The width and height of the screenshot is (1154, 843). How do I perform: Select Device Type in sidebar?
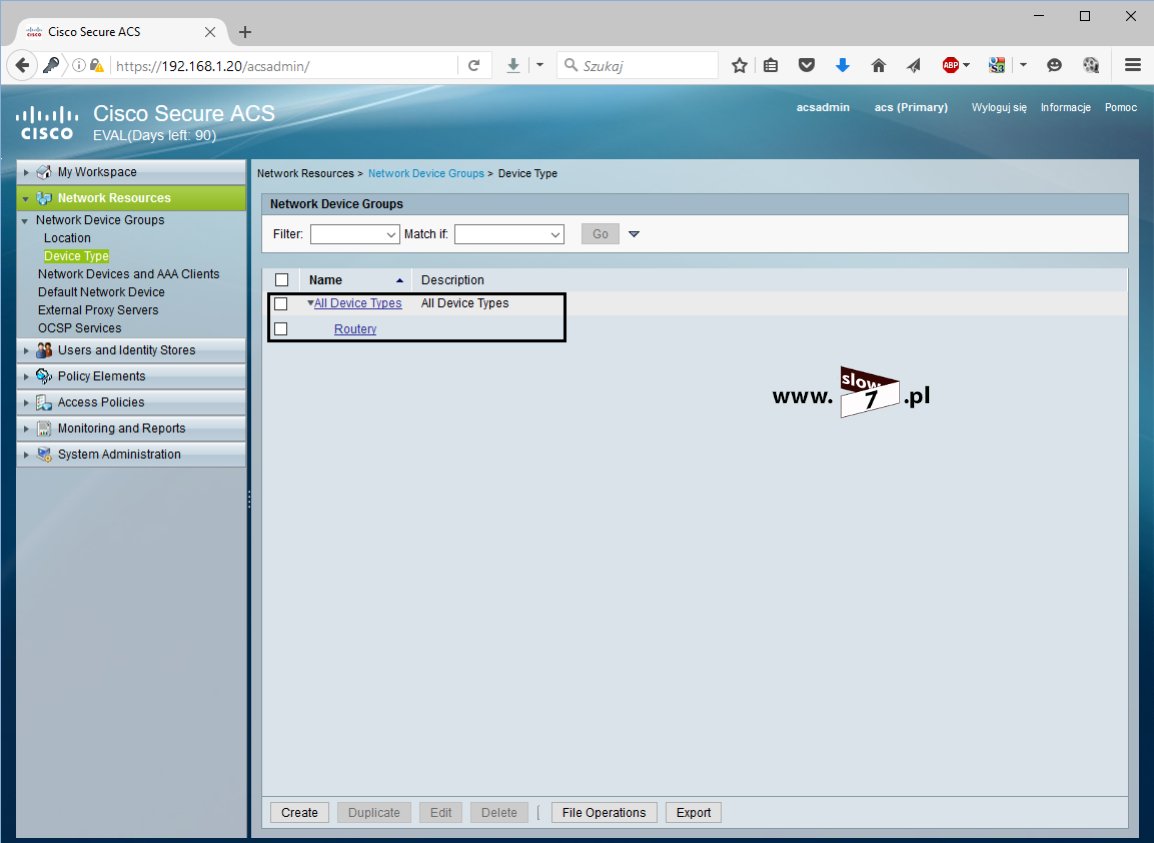(x=77, y=256)
